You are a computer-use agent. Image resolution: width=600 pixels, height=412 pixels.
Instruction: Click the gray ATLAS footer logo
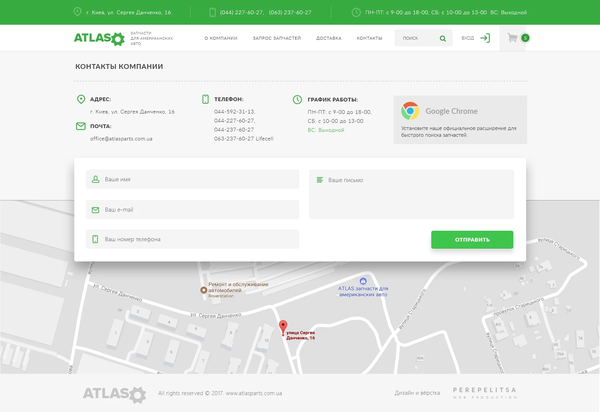113,393
